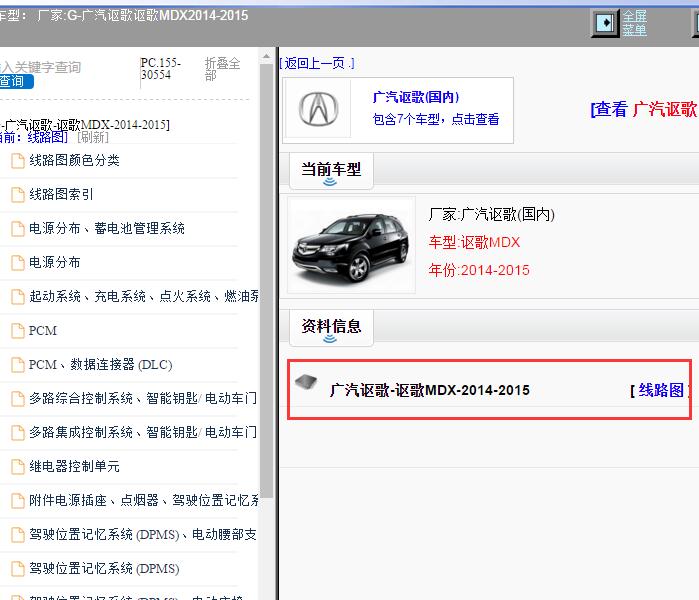Open the standalone 电源分布 entry
Image resolution: width=699 pixels, height=600 pixels.
tap(55, 263)
